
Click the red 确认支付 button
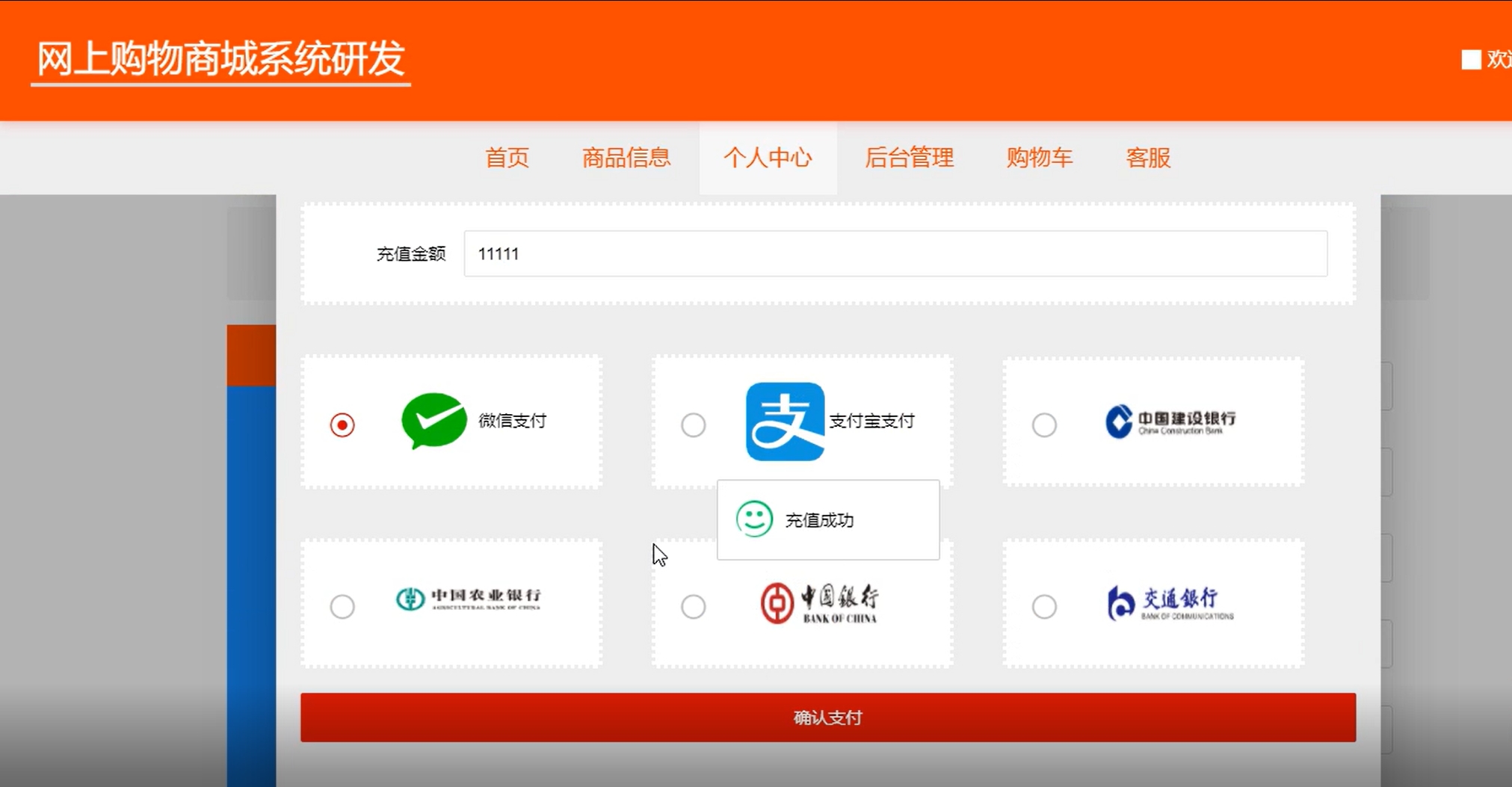pyautogui.click(x=828, y=717)
